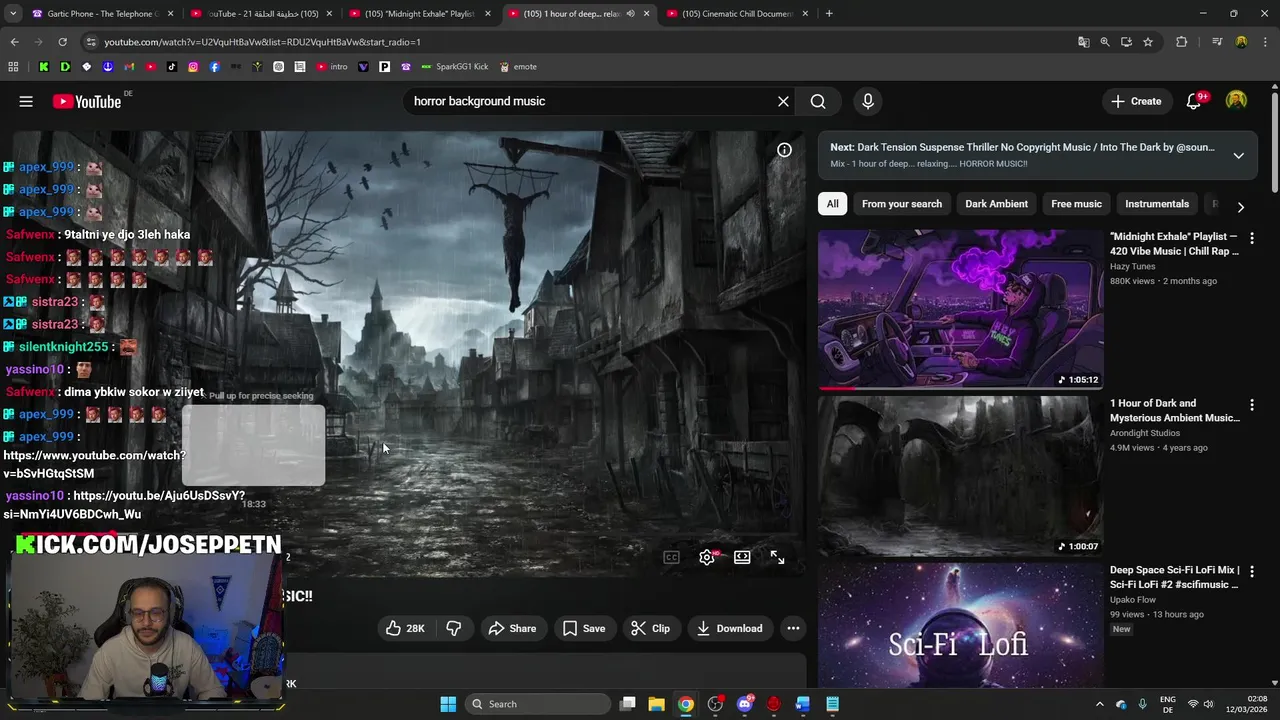Switch player to theater mode
Image resolution: width=1280 pixels, height=720 pixels.
(x=742, y=557)
